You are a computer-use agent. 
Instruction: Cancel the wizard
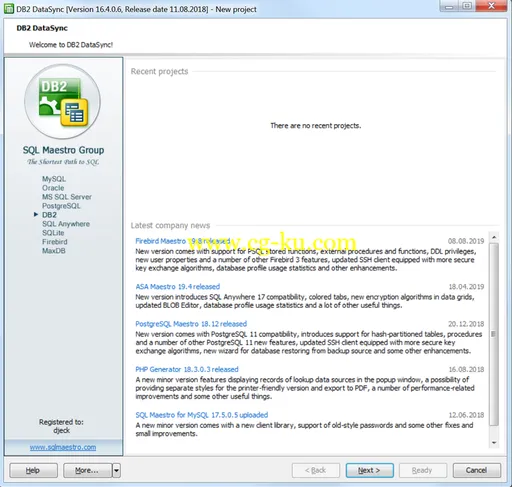pyautogui.click(x=477, y=470)
